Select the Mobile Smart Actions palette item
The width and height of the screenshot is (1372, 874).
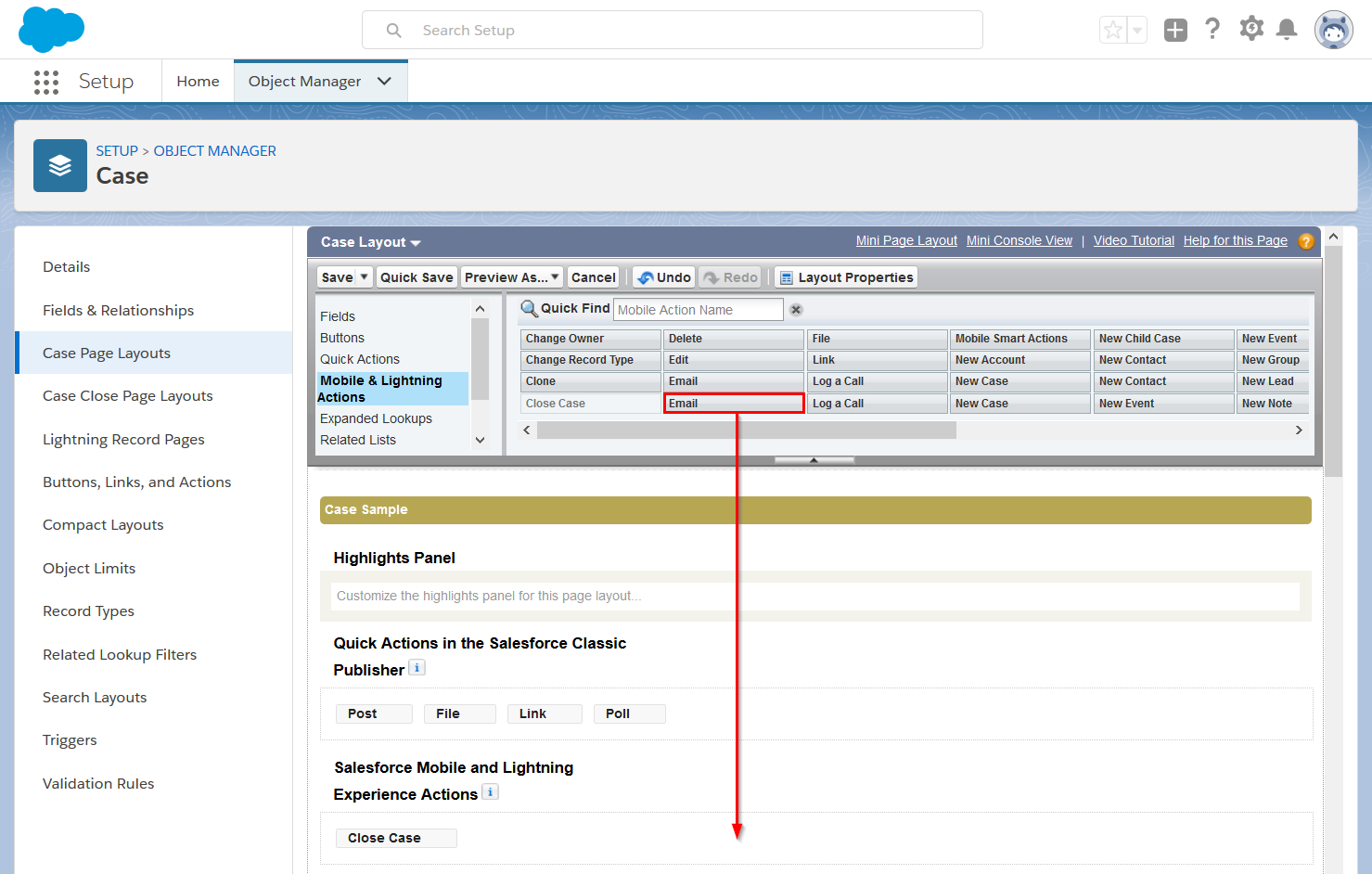coord(1020,339)
